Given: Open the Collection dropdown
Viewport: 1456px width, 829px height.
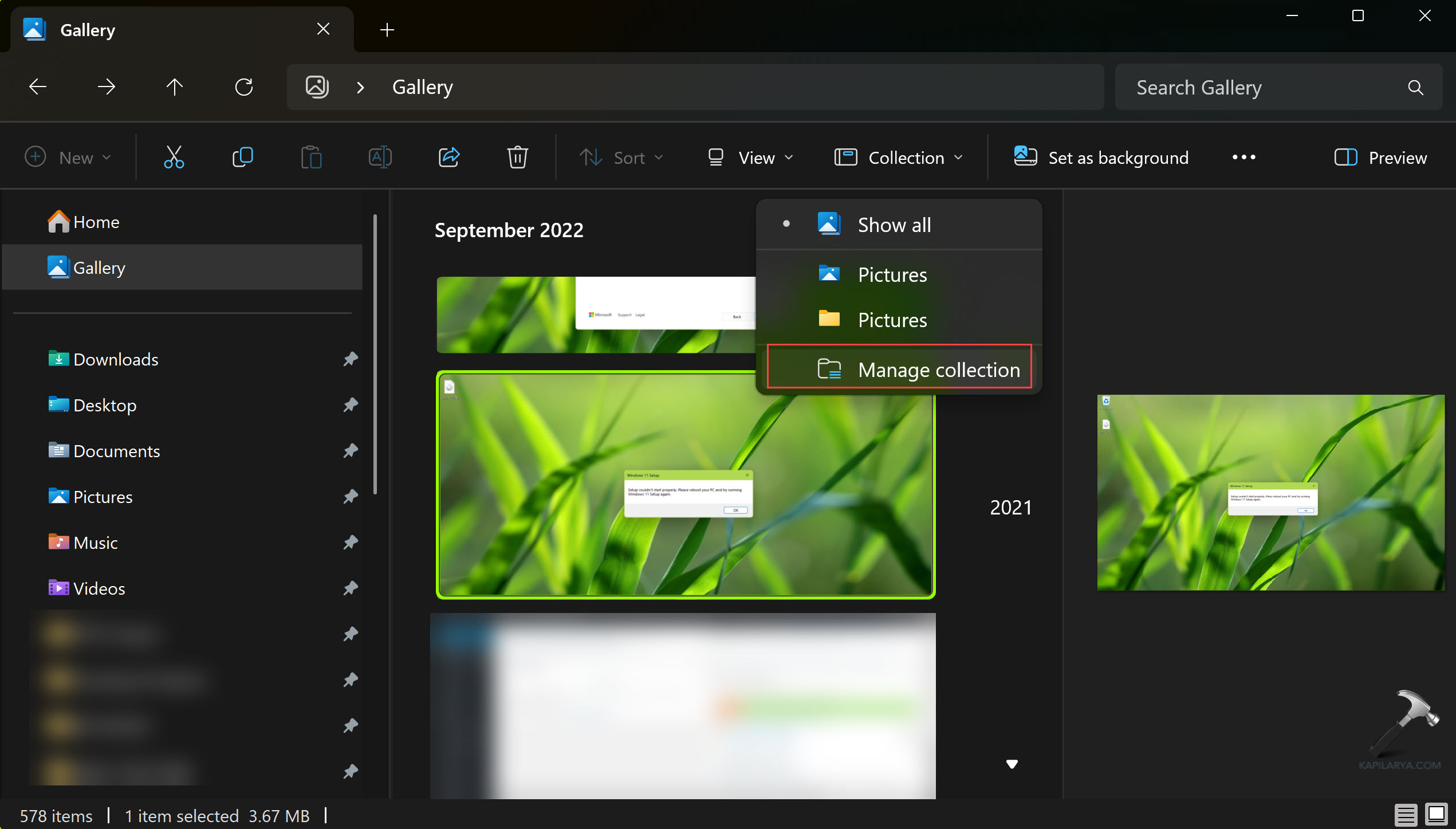Looking at the screenshot, I should click(x=899, y=158).
